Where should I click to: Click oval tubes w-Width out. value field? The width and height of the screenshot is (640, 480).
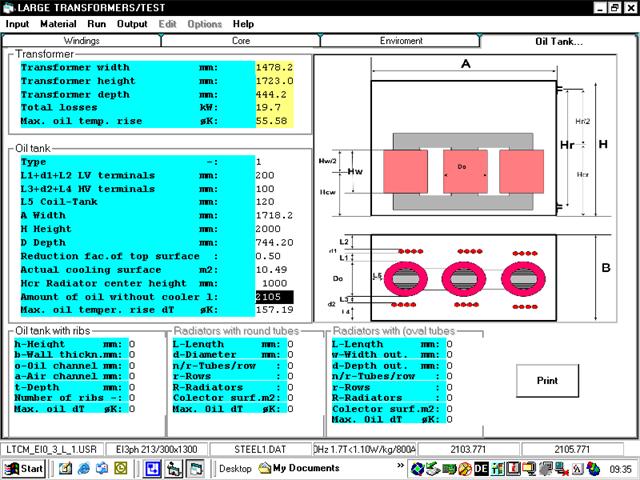tap(449, 355)
